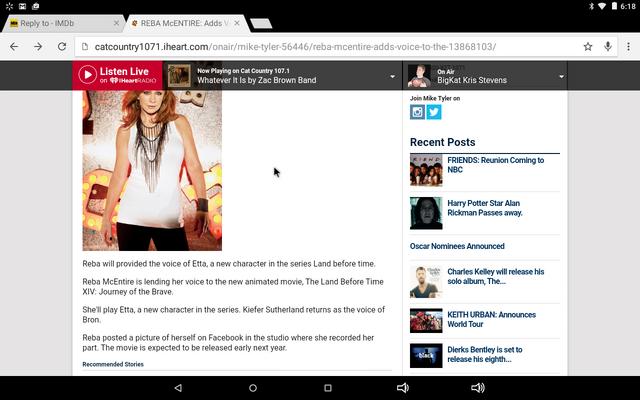The image size is (640, 400).
Task: Tap the battery status icon
Action: 614,6
